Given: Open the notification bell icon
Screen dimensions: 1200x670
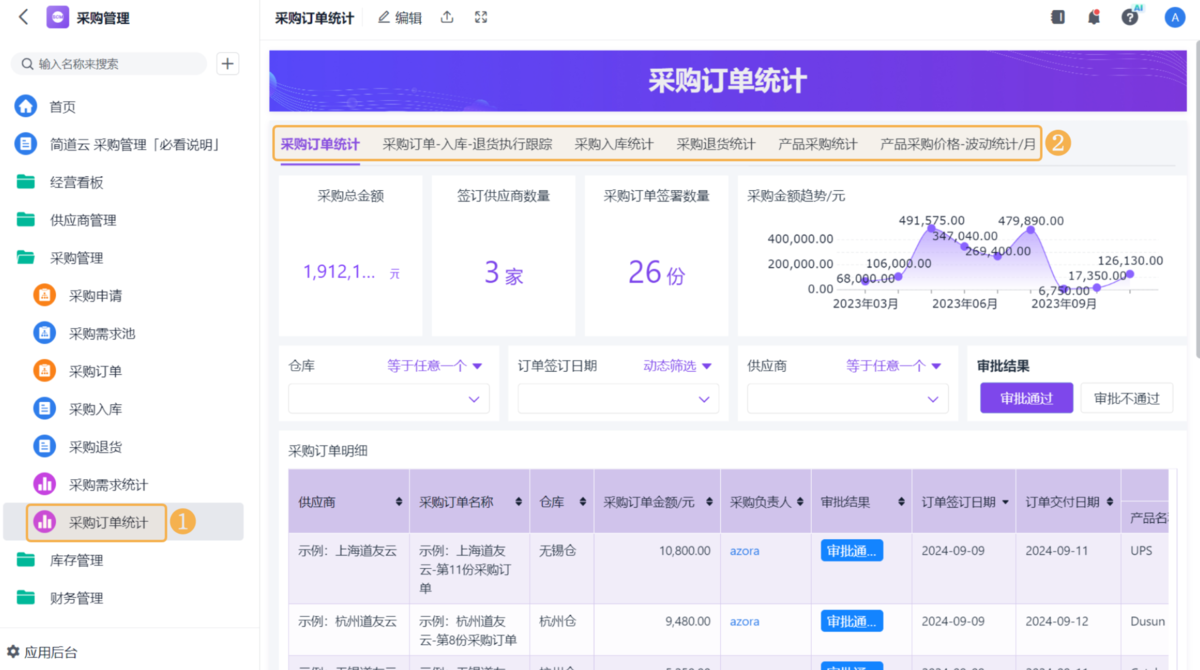Looking at the screenshot, I should tap(1094, 17).
